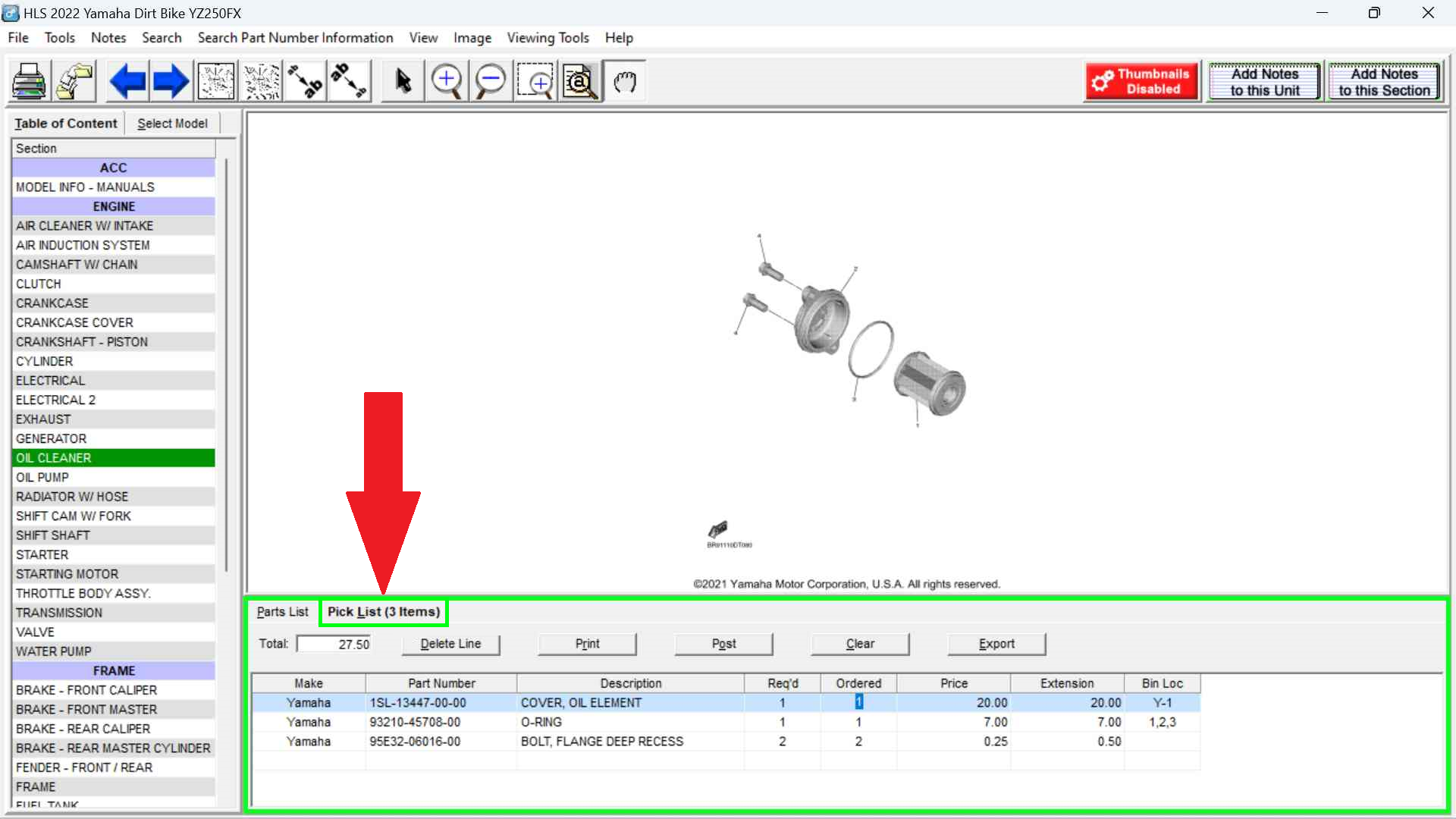Click the blue forward arrow
Viewport: 1456px width, 819px height.
point(171,81)
